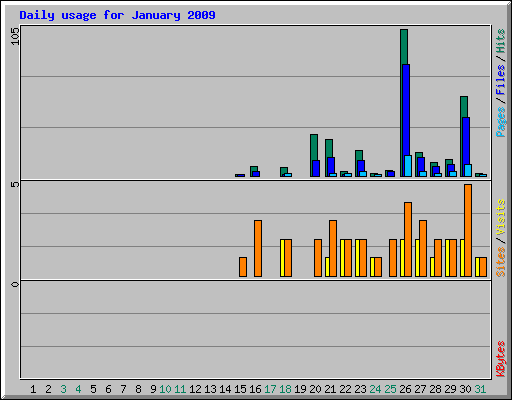
Task: Click day label "17" on the x-axis
Action: (x=270, y=389)
